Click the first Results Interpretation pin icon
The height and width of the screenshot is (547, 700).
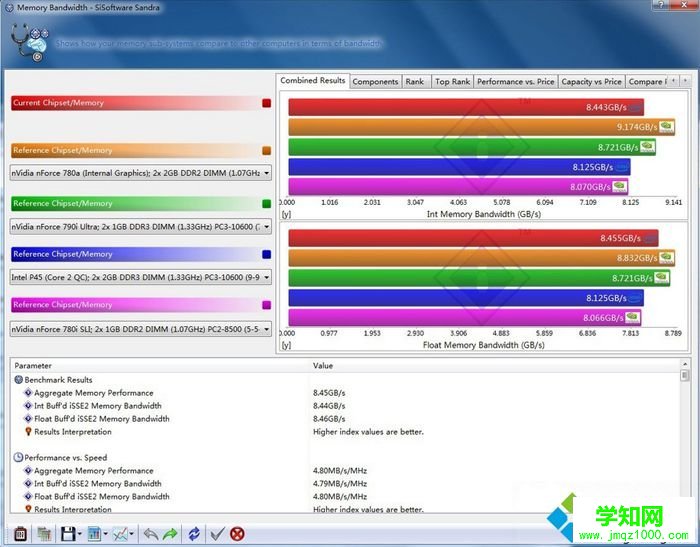tap(28, 432)
